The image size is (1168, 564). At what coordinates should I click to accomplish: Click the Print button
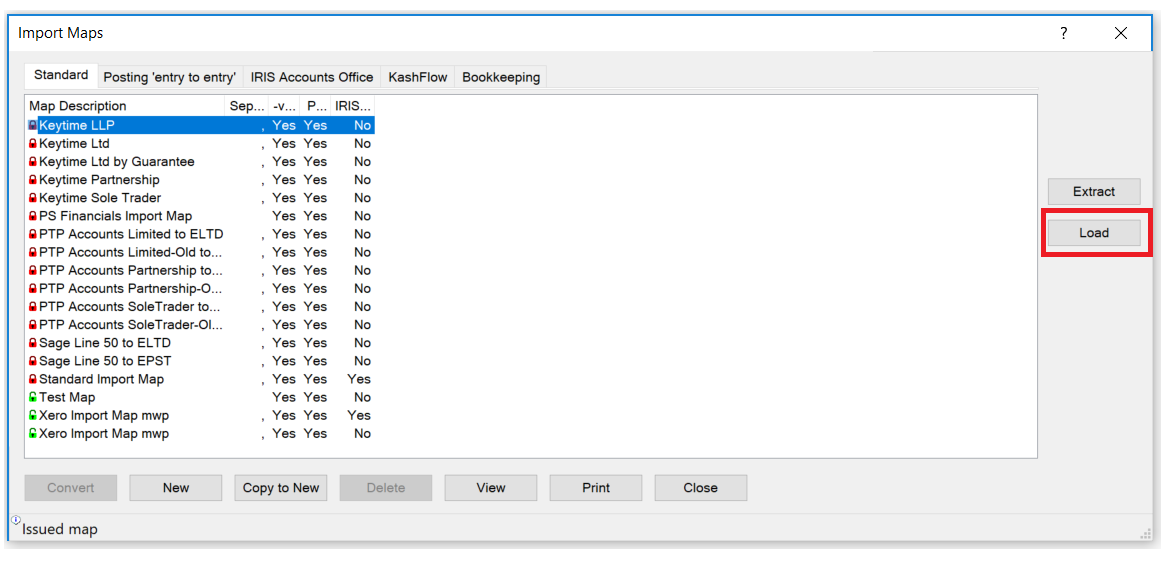[x=596, y=488]
